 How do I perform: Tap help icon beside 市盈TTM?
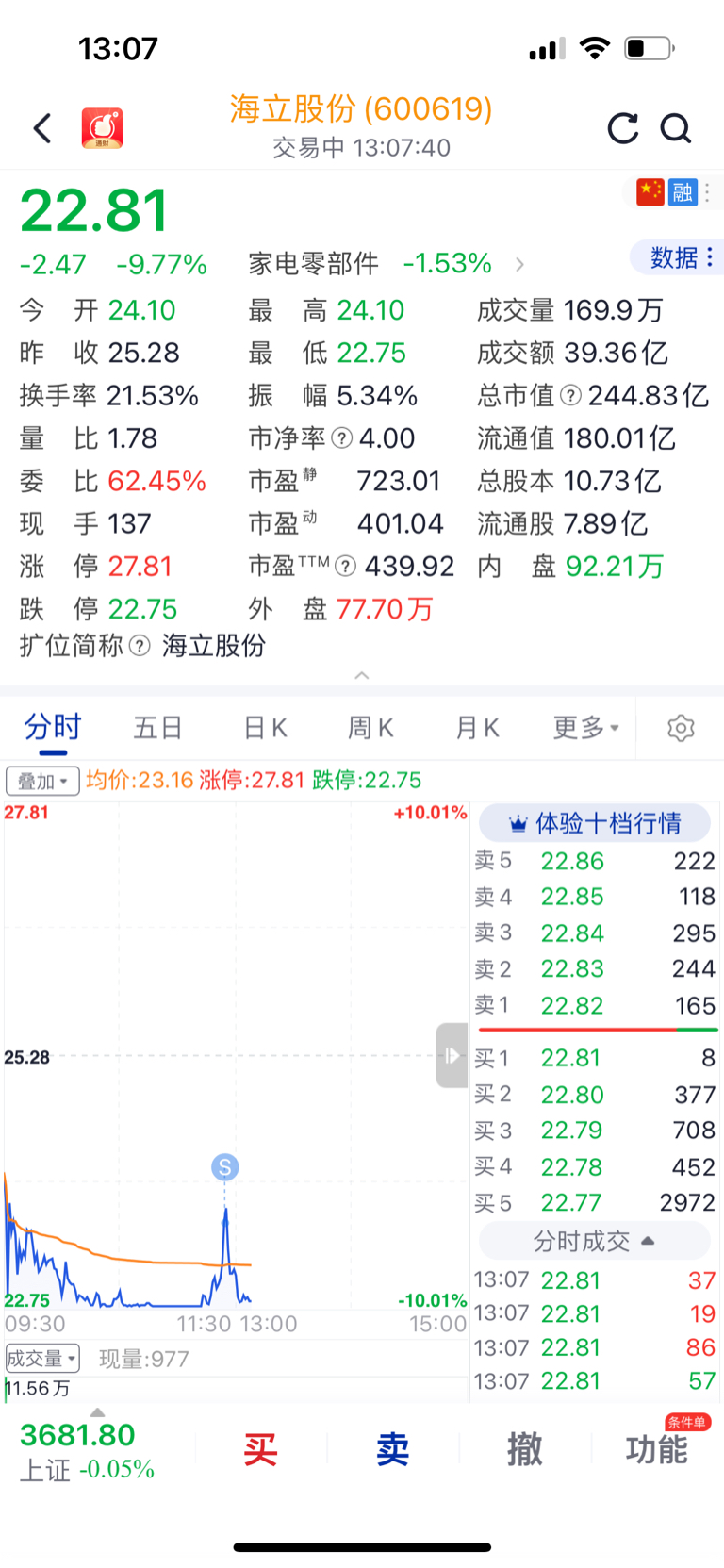click(346, 566)
